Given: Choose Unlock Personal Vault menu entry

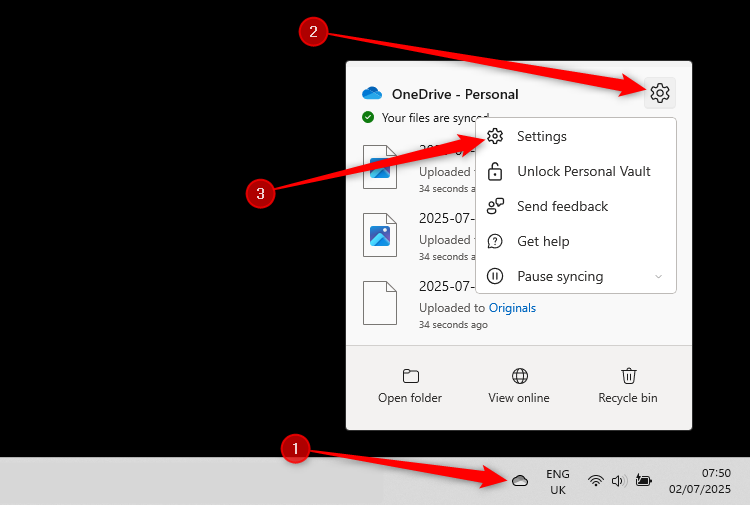Looking at the screenshot, I should click(x=583, y=171).
